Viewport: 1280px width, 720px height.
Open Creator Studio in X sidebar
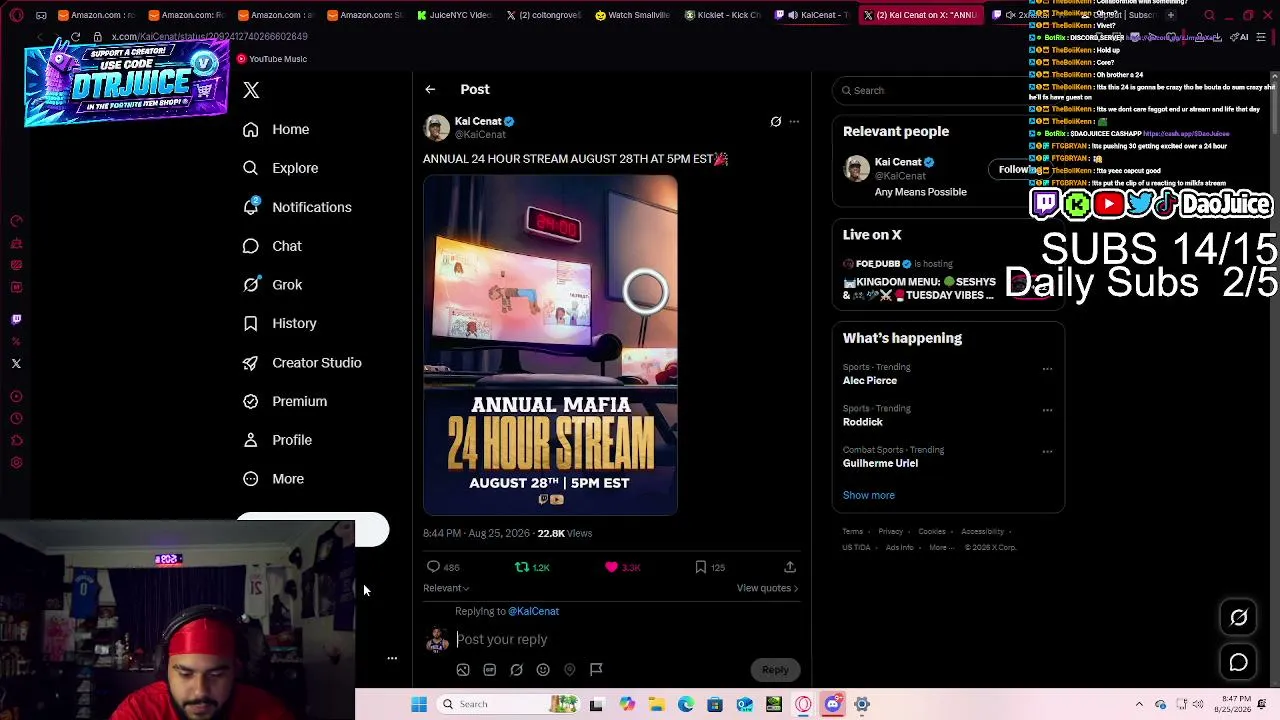[x=302, y=363]
